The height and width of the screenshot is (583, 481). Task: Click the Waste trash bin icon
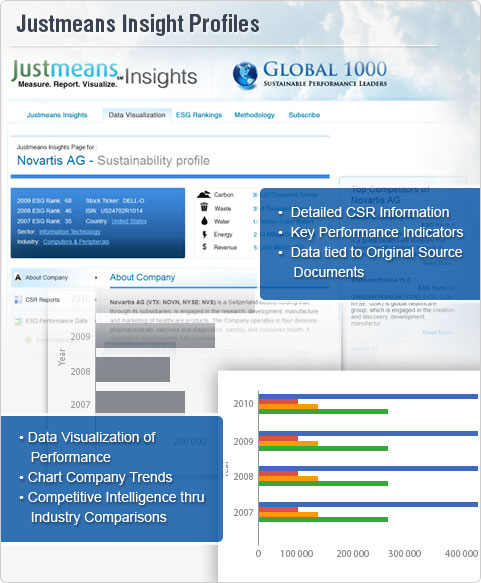pos(204,207)
